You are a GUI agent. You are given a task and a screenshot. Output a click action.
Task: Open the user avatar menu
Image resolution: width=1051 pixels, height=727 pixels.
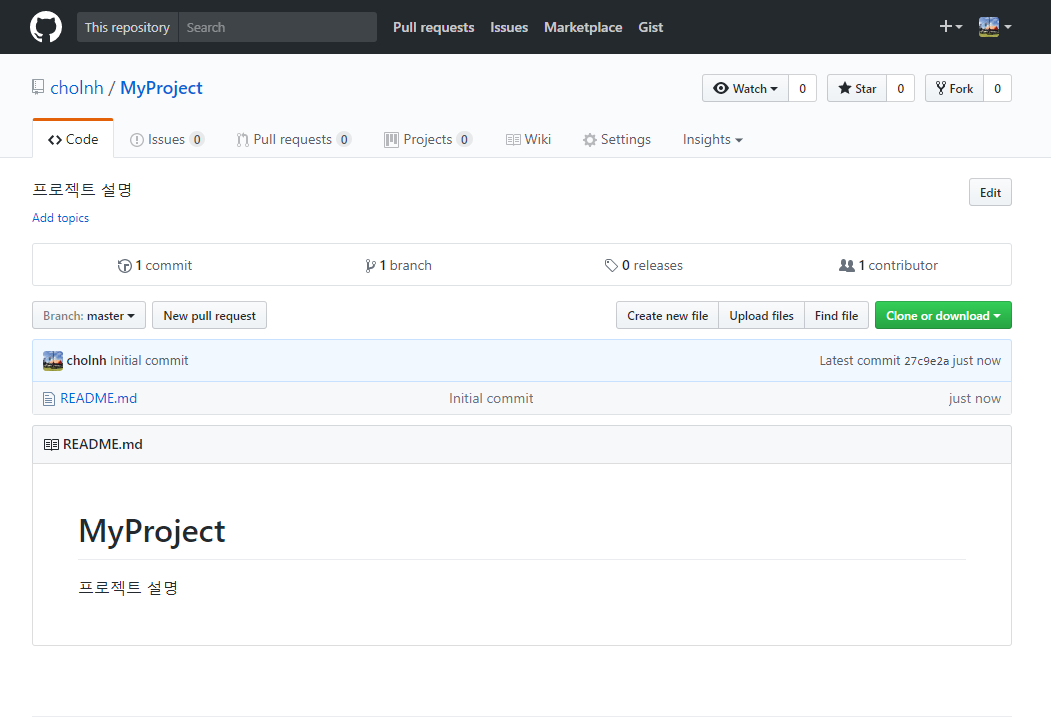click(995, 27)
